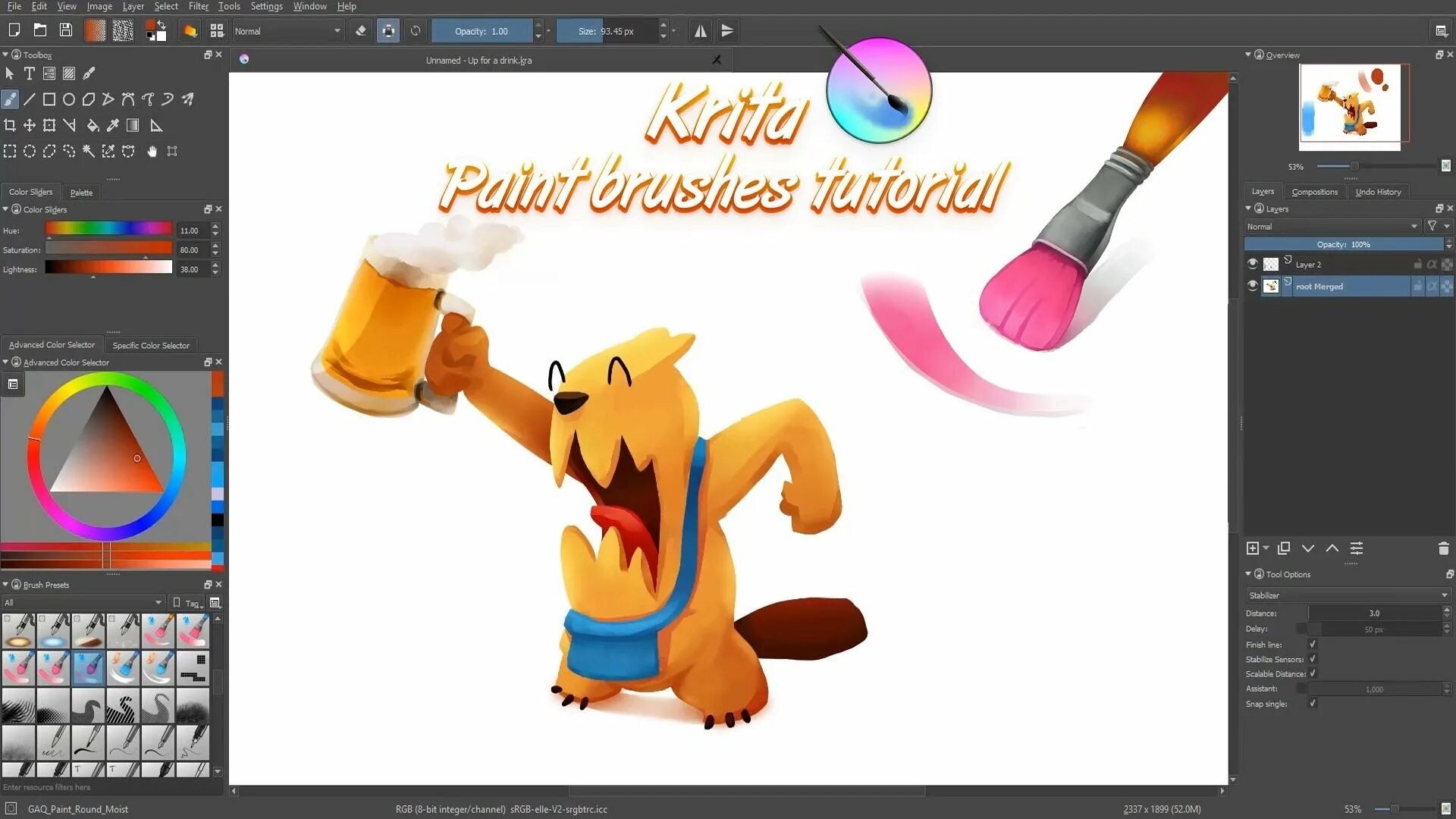Click the Hue color slider
This screenshot has height=819, width=1456.
click(x=108, y=229)
